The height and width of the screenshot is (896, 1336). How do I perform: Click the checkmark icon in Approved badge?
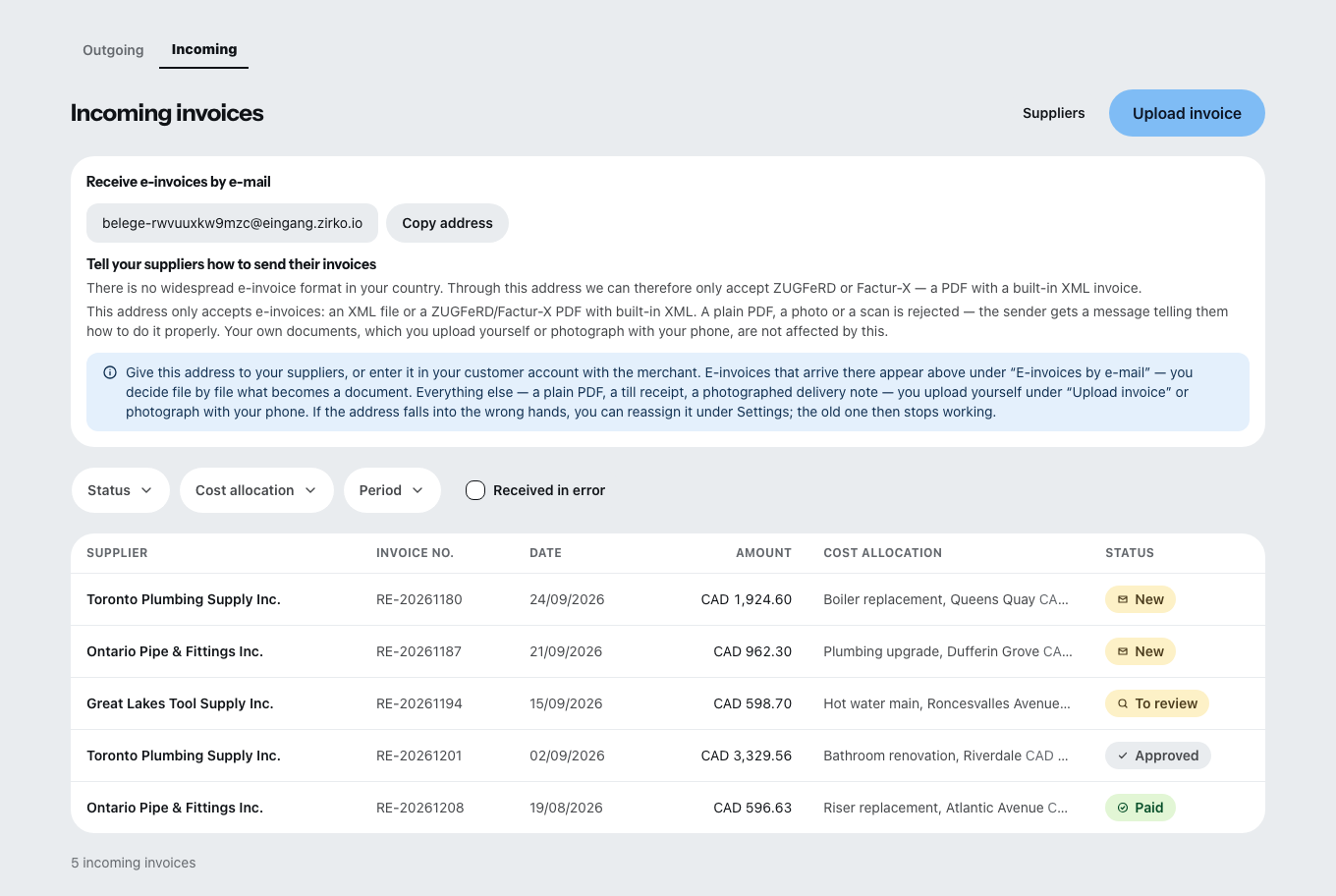pos(1123,756)
